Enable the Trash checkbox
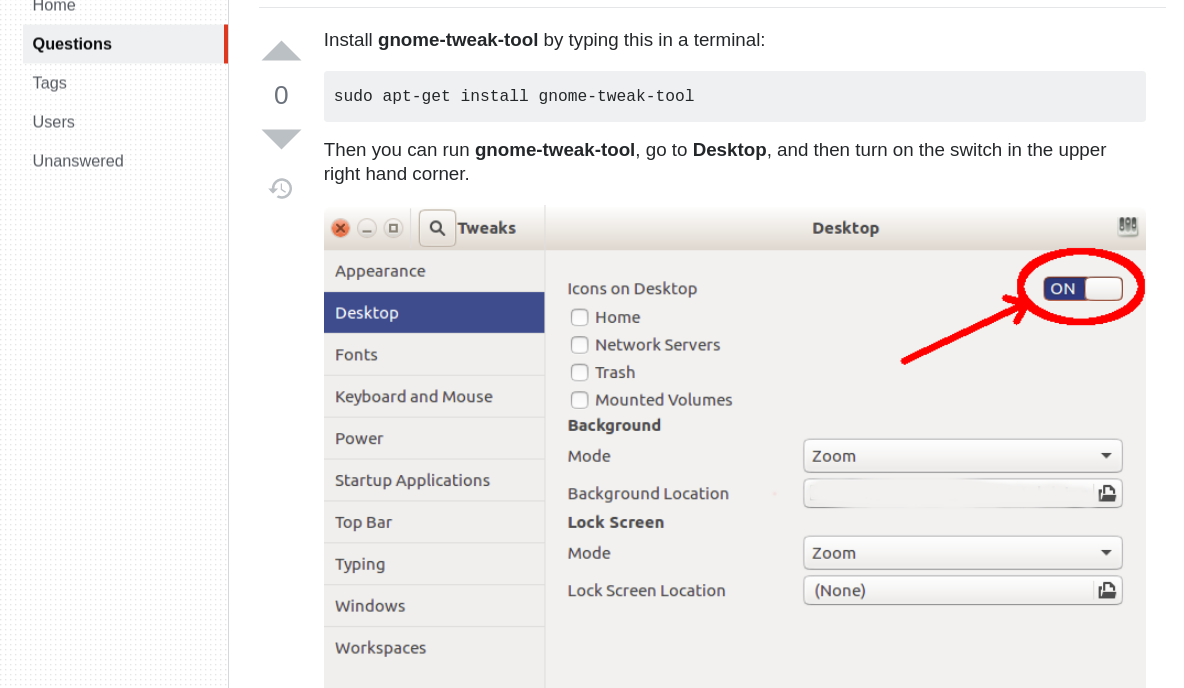The height and width of the screenshot is (688, 1184). tap(579, 372)
